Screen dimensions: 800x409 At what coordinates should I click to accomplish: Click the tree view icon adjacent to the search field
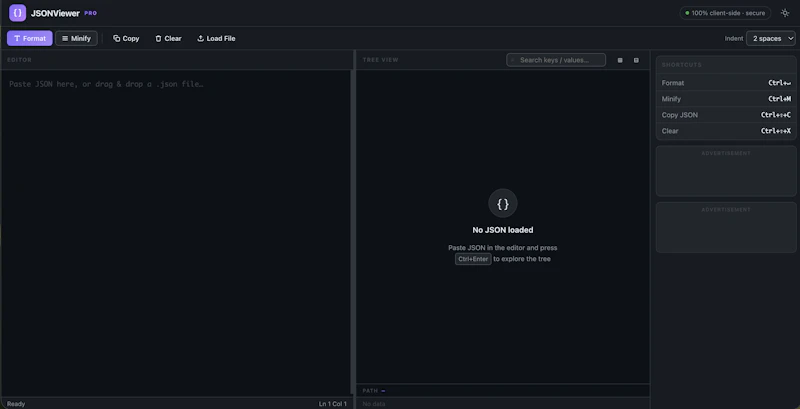[x=620, y=60]
